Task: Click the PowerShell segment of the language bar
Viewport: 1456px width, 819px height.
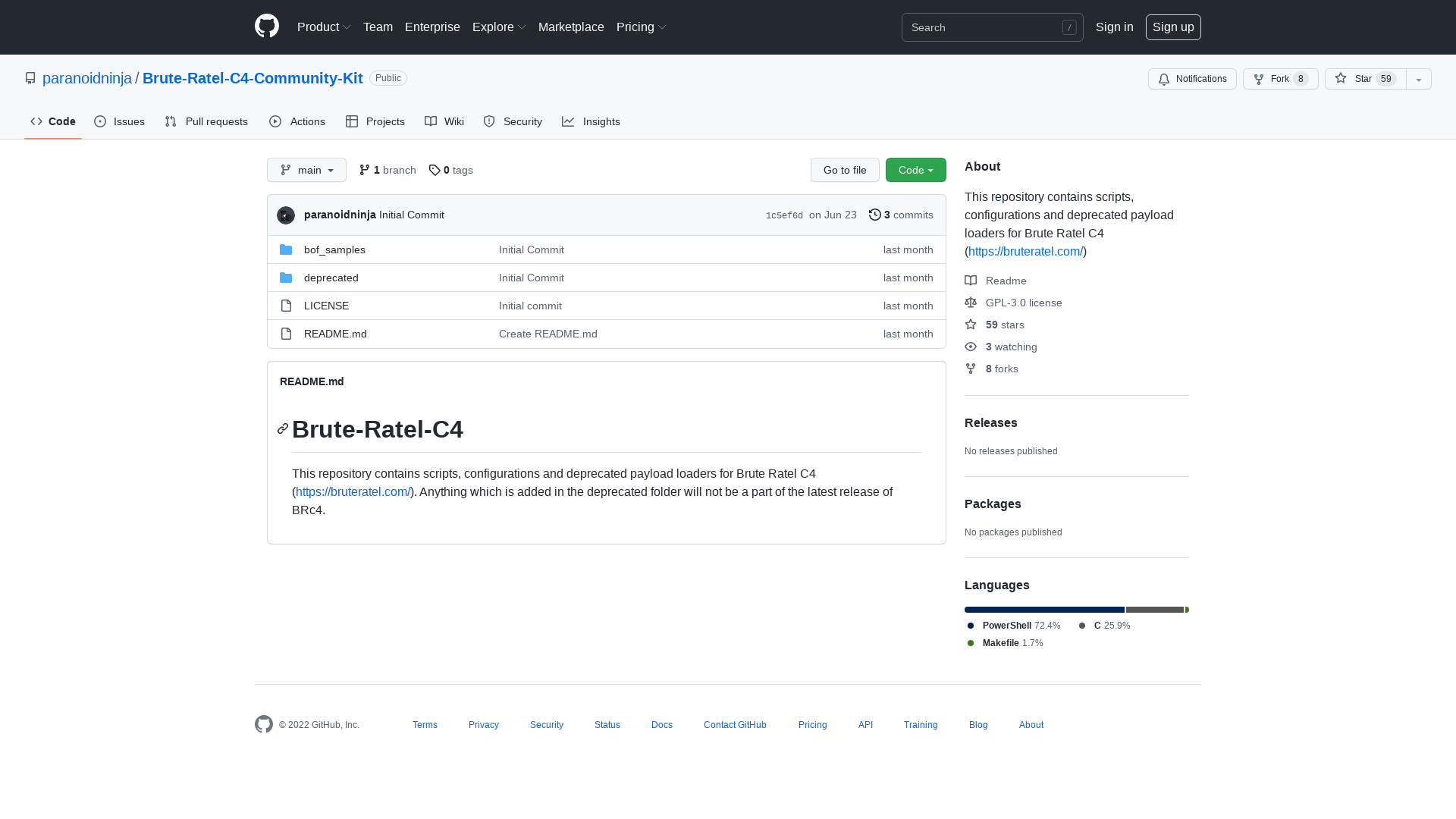Action: point(1043,610)
